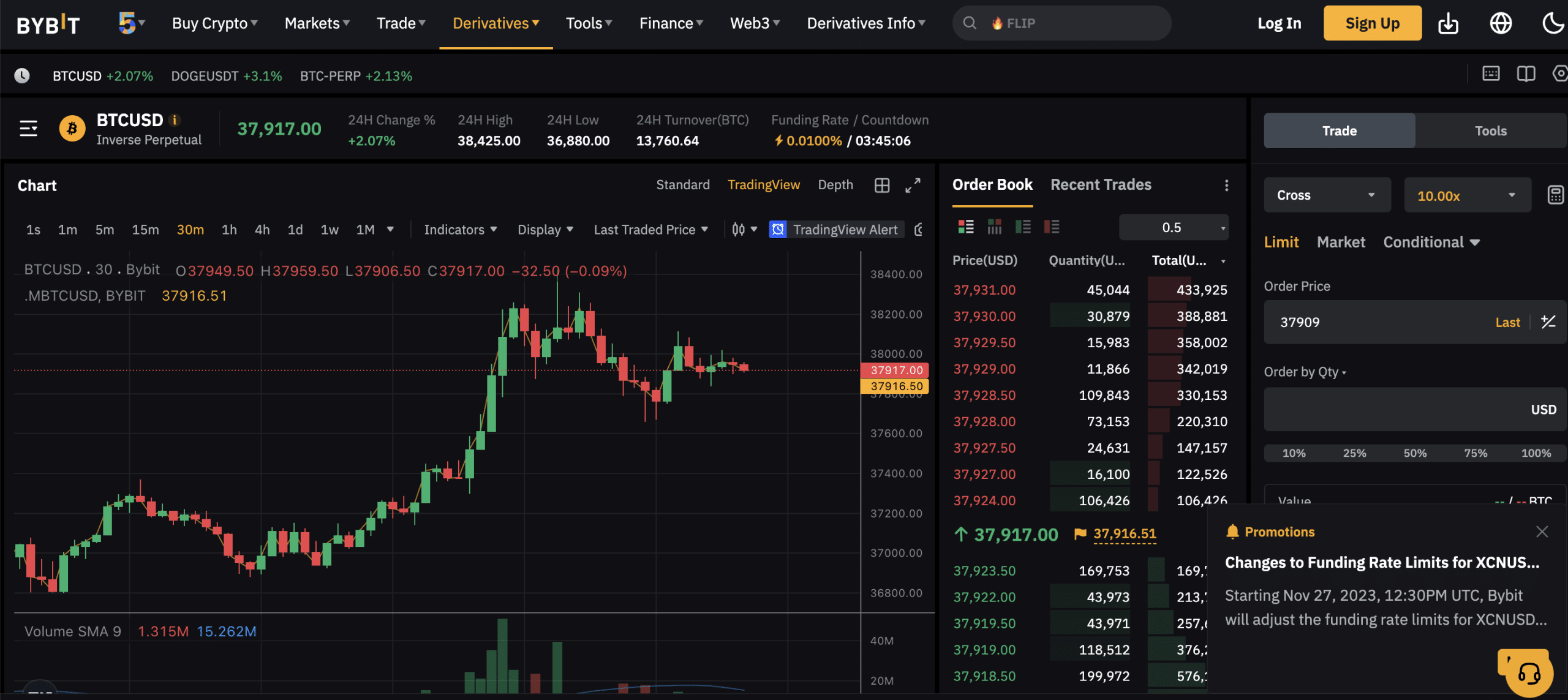Toggle the fullscreen chart expand icon
1568x700 pixels.
pos(912,185)
